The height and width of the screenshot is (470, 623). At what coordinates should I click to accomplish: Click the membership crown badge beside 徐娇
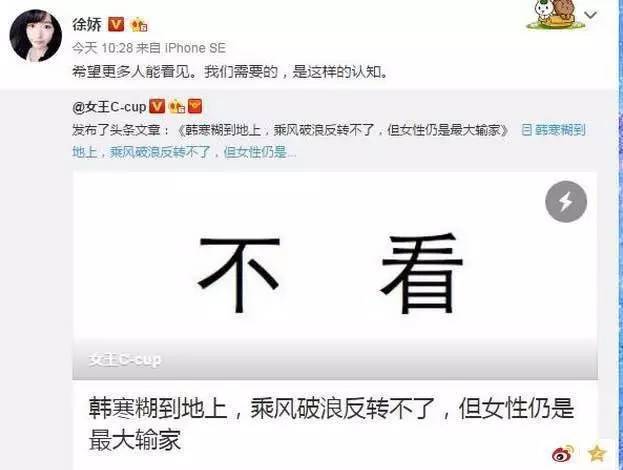[x=139, y=25]
